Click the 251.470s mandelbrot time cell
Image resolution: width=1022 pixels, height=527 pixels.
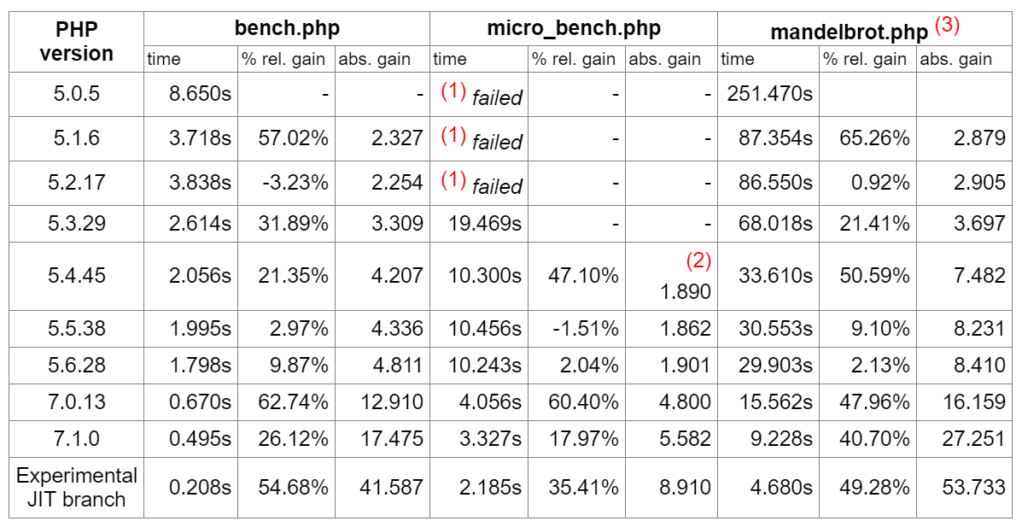click(769, 95)
